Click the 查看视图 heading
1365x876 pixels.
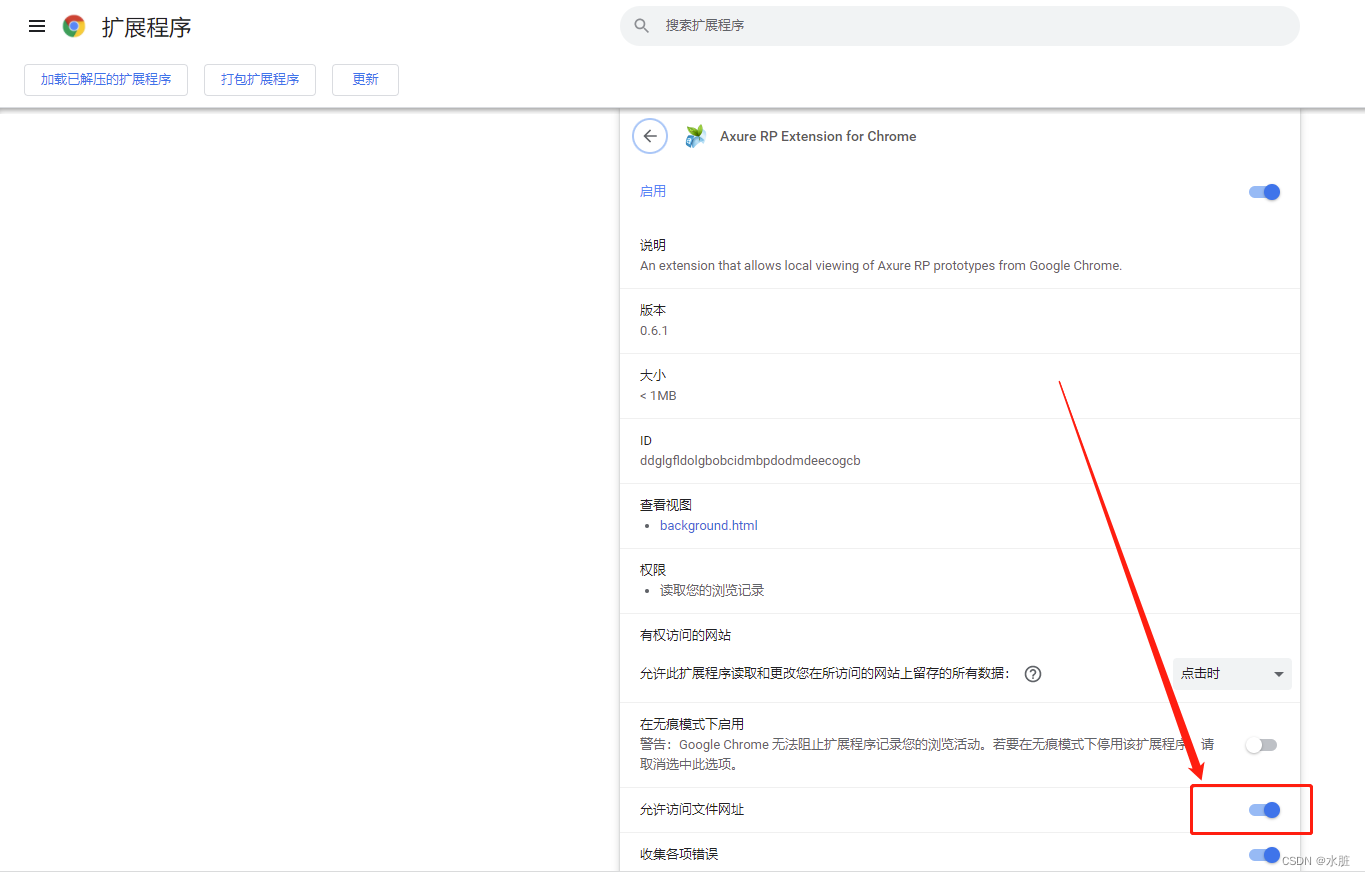click(666, 505)
